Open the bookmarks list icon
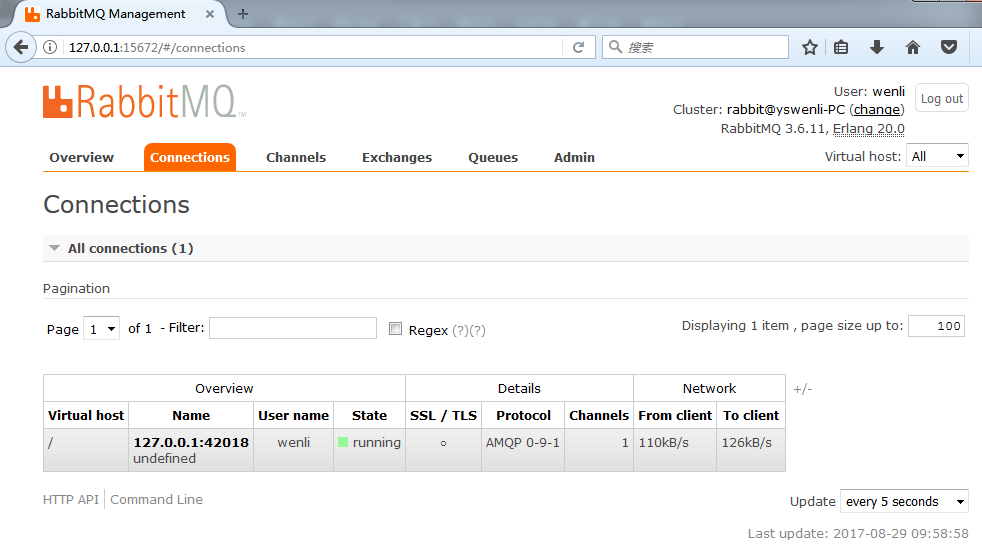The image size is (982, 553). pyautogui.click(x=841, y=47)
